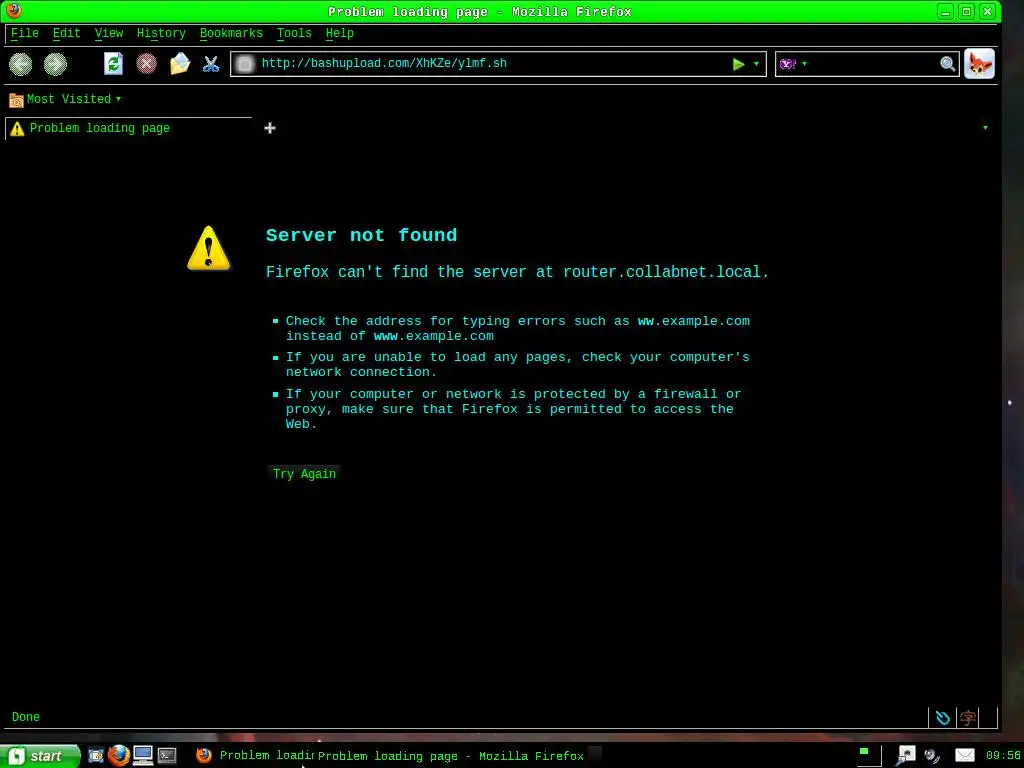Click the blue status bar add-on icon
The height and width of the screenshot is (768, 1024).
point(942,718)
